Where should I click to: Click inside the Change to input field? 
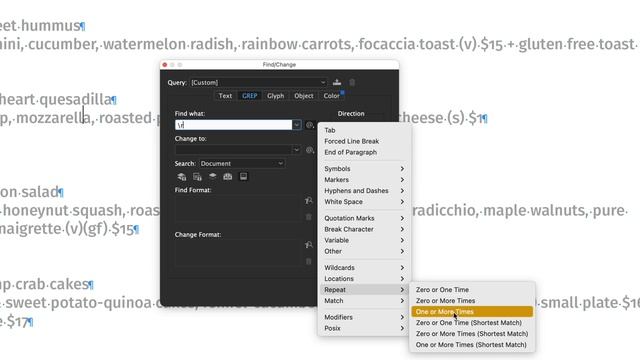[x=233, y=150]
